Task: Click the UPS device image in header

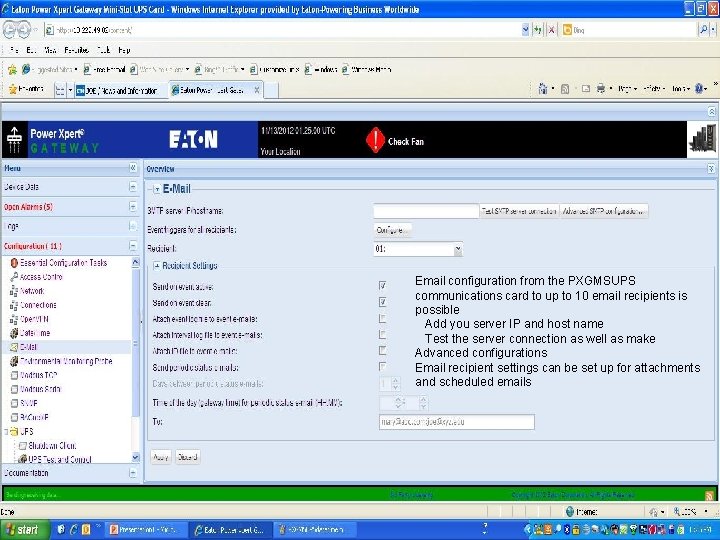Action: pos(702,140)
